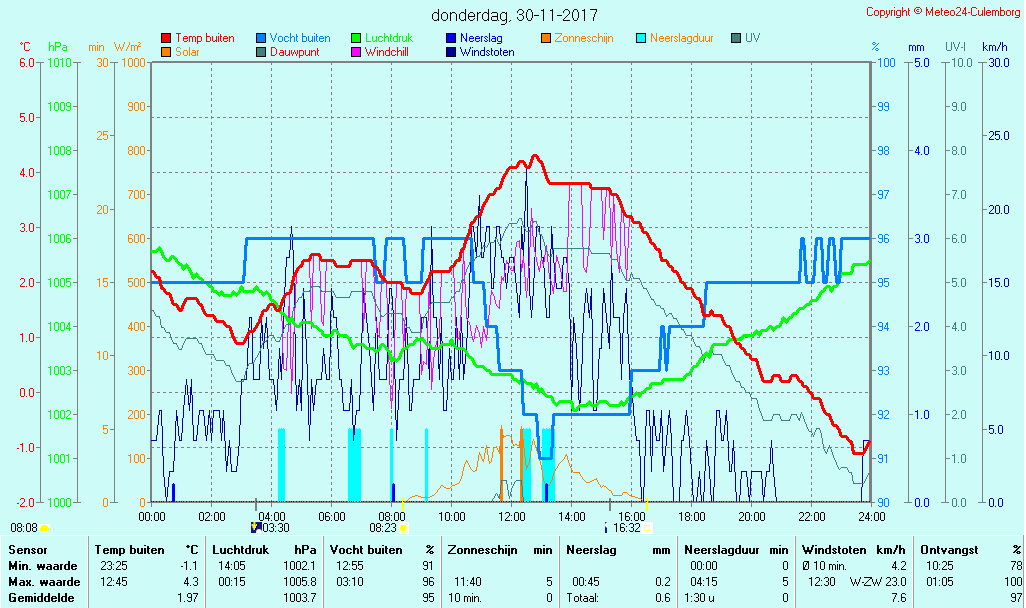
Task: Click the Neerslag legend label
Action: coord(481,38)
